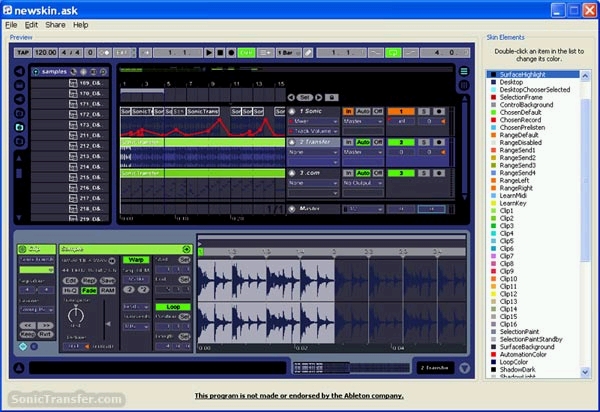Click the Stop button in the transport bar
The height and width of the screenshot is (412, 600).
tap(220, 53)
